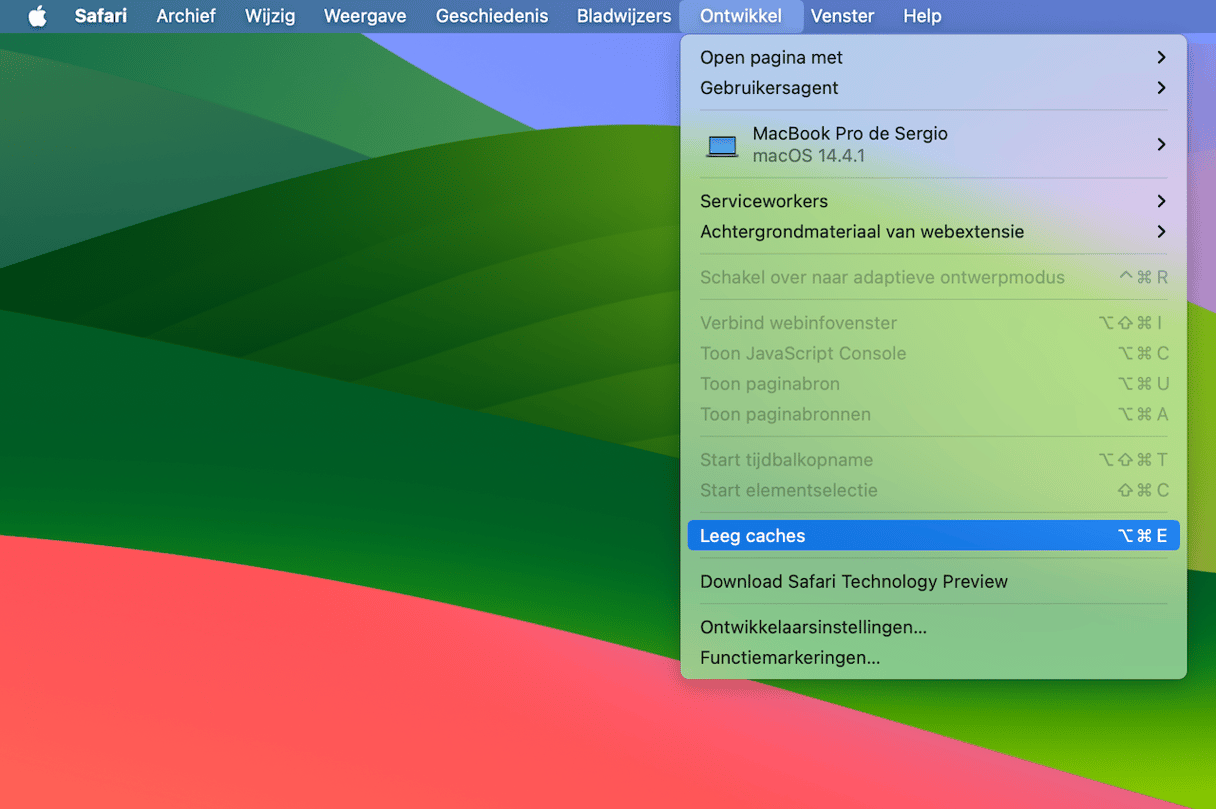
Task: Choose Download Safari Technology Preview
Action: (933, 582)
